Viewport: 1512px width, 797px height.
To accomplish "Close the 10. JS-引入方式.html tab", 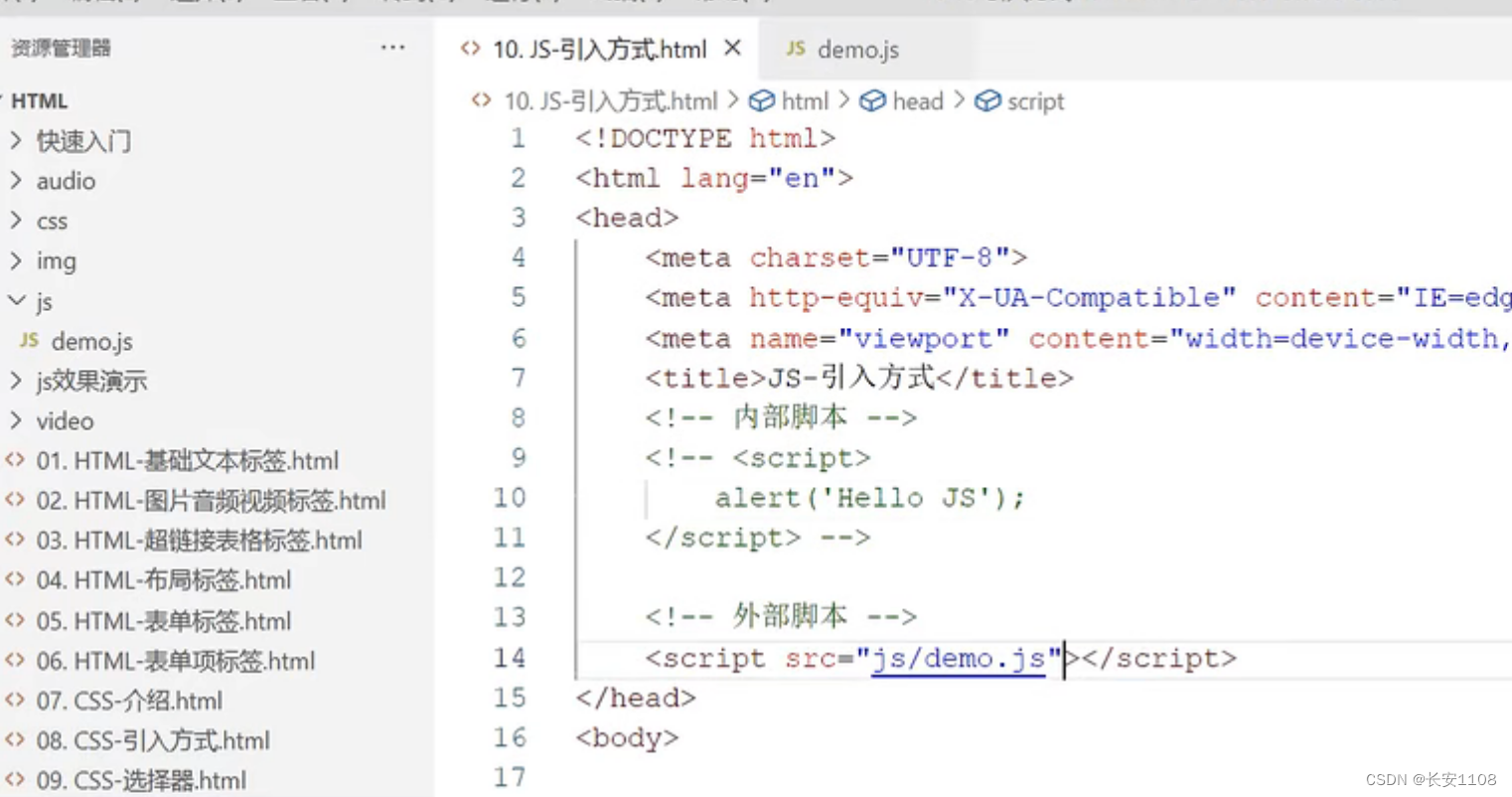I will (x=732, y=48).
